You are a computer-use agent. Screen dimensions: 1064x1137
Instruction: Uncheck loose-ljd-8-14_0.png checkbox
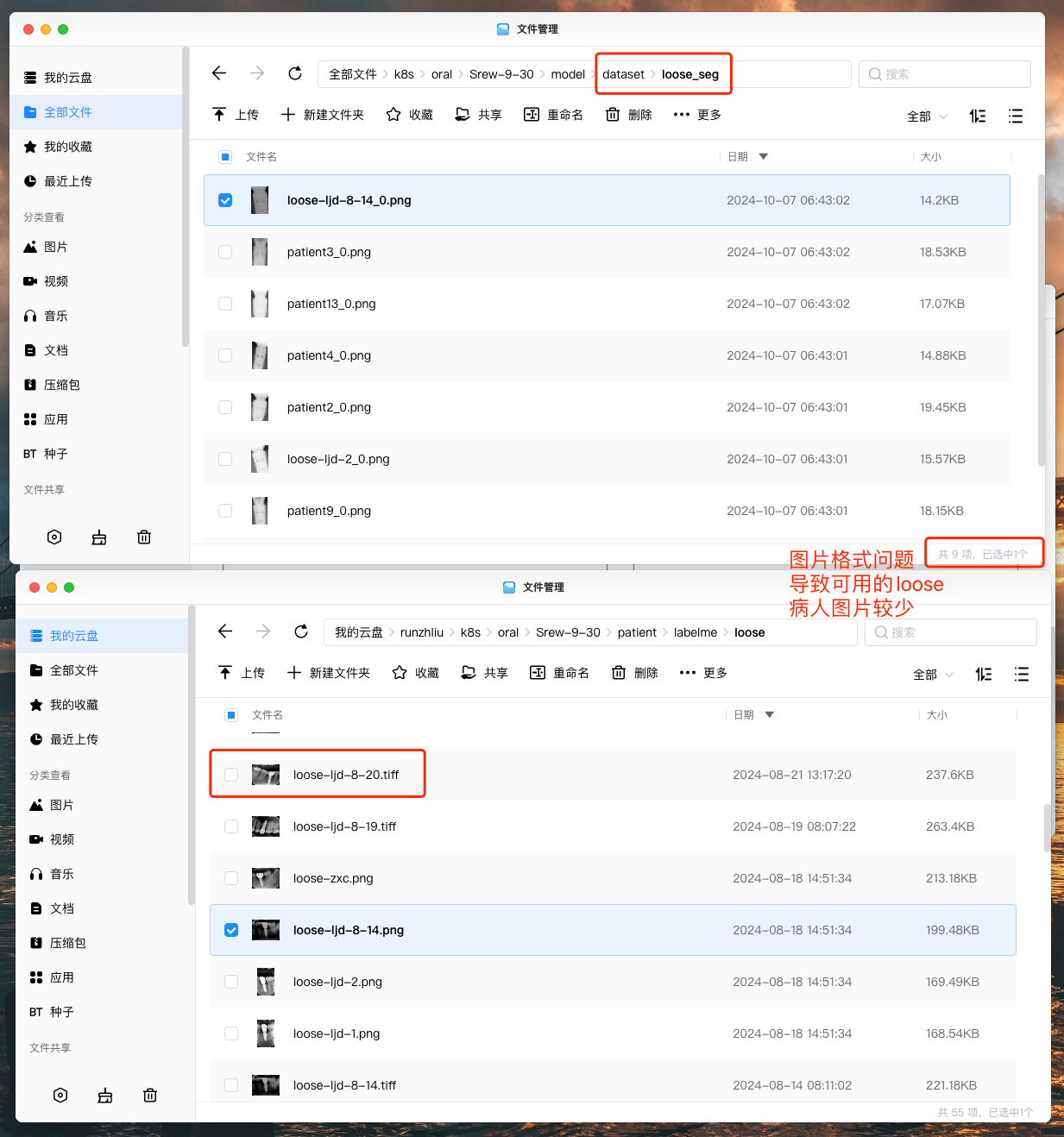click(225, 200)
